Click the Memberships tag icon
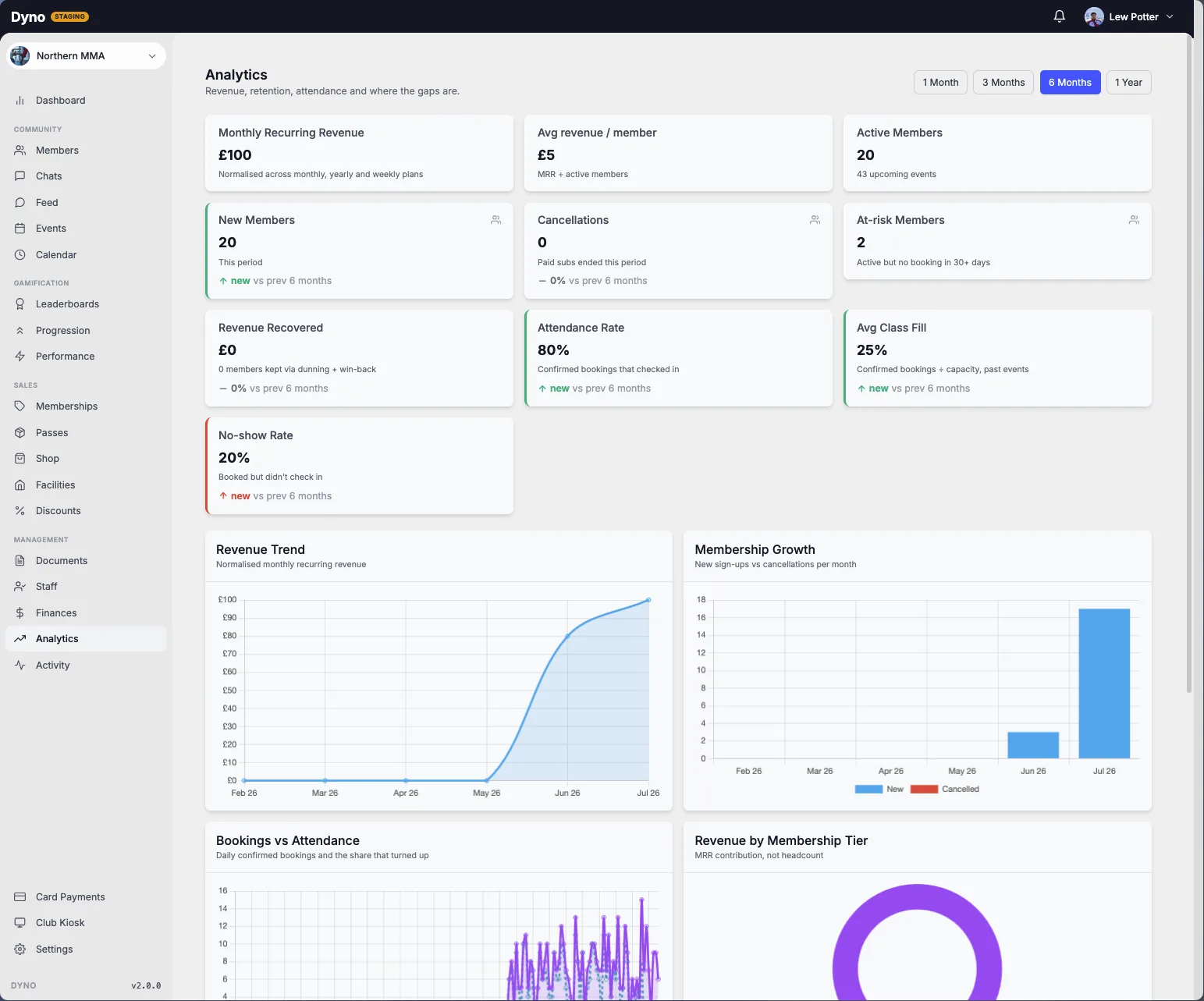Viewport: 1204px width, 1001px height. (x=20, y=406)
